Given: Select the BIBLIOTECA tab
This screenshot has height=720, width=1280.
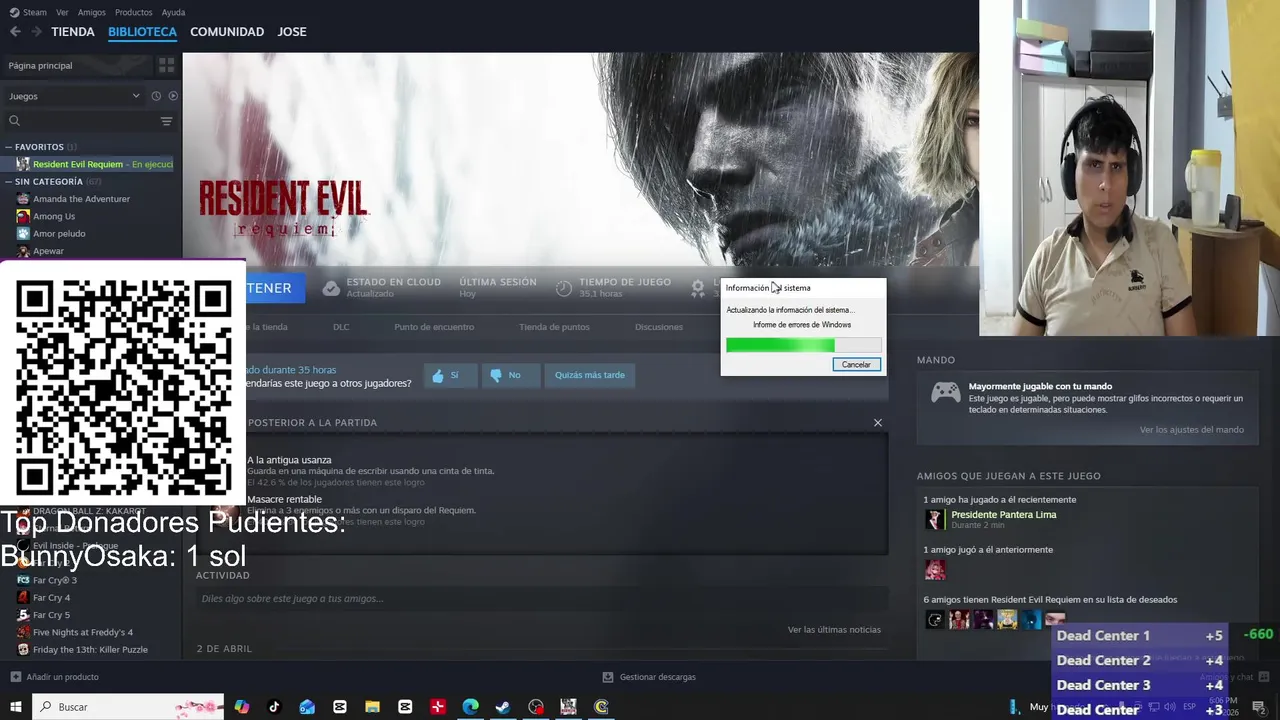Looking at the screenshot, I should pos(142,32).
